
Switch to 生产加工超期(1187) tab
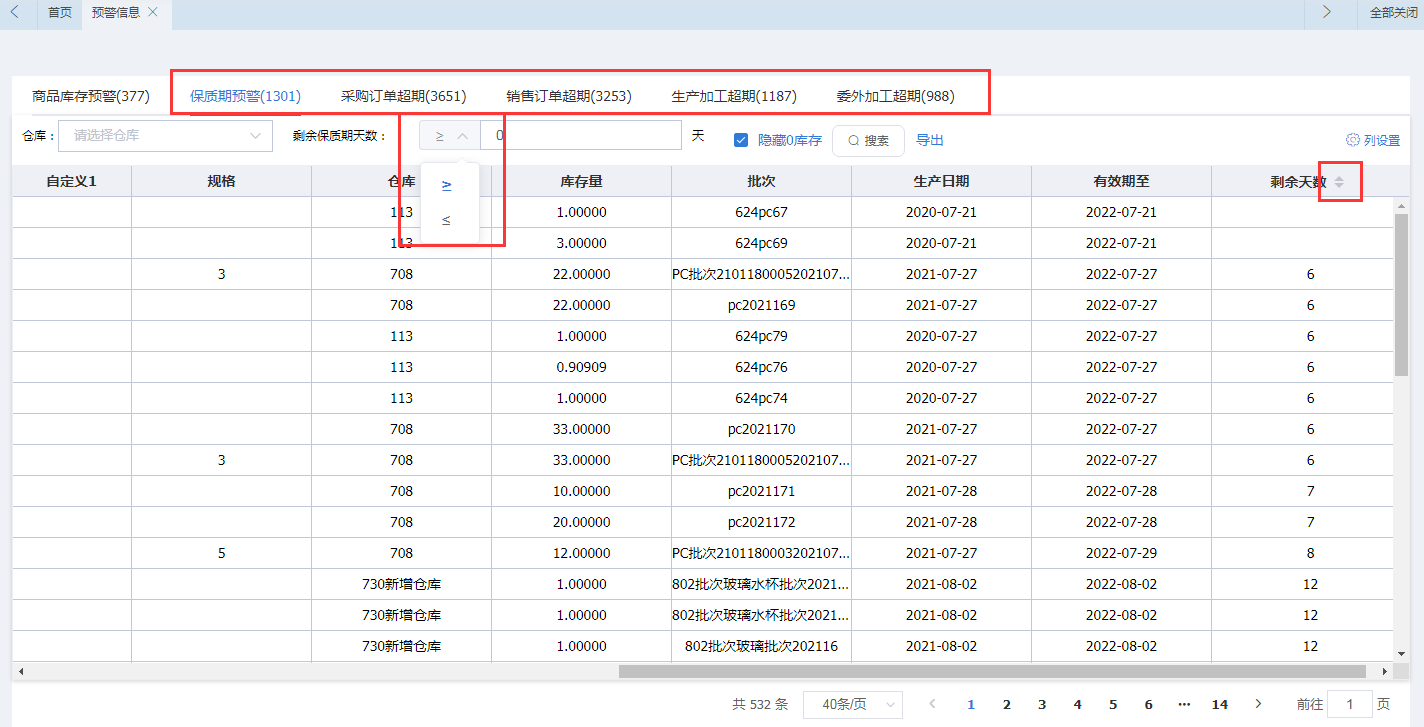[x=734, y=96]
